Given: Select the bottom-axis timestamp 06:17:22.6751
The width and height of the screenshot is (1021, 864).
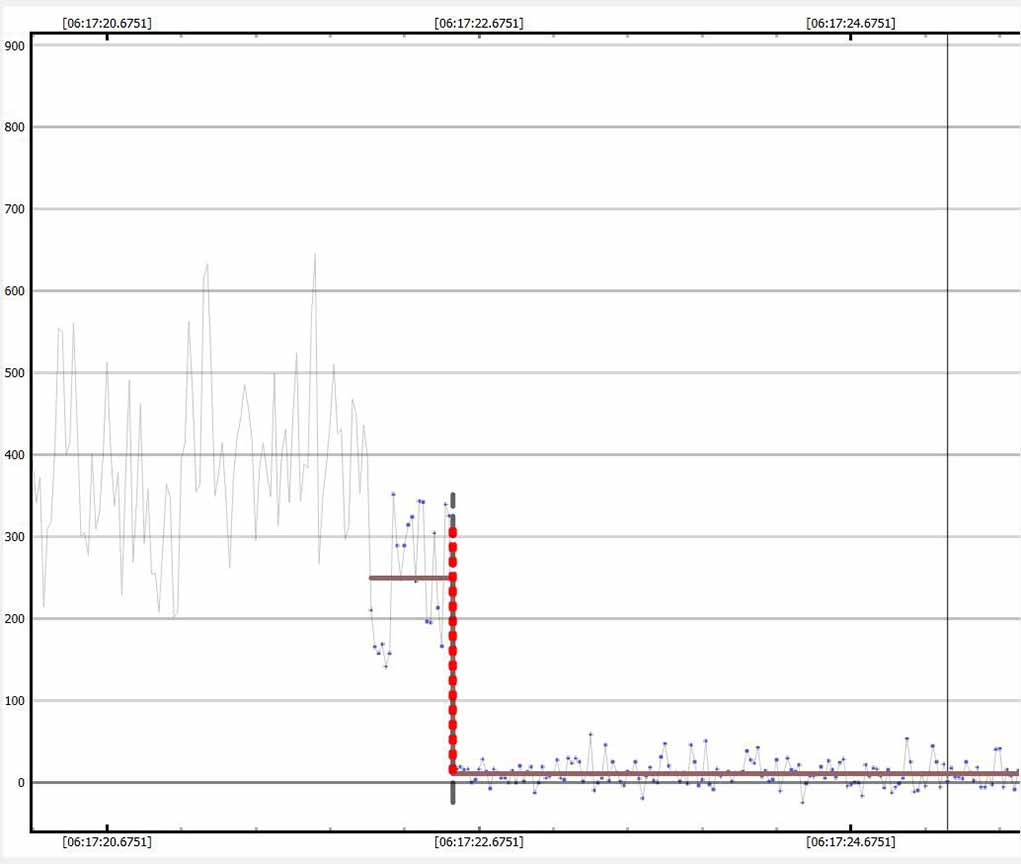Looking at the screenshot, I should point(478,842).
